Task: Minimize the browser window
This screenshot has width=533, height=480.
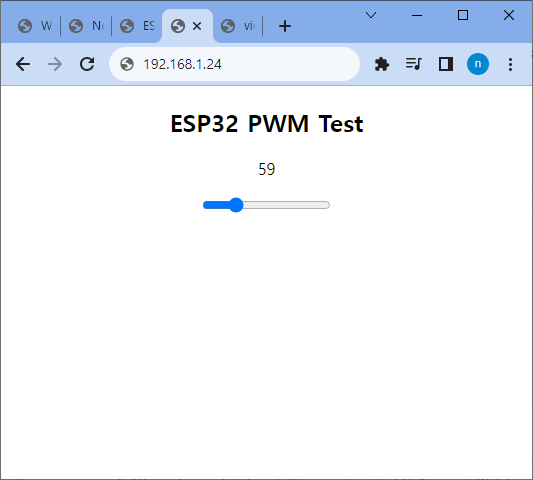Action: [417, 15]
